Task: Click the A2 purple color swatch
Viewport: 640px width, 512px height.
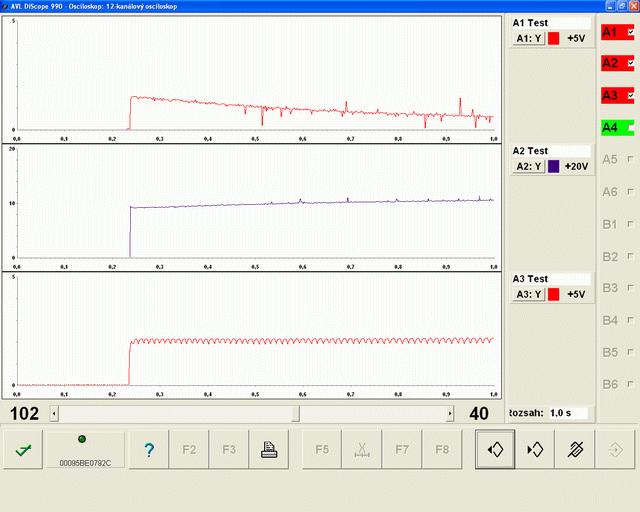Action: [554, 166]
